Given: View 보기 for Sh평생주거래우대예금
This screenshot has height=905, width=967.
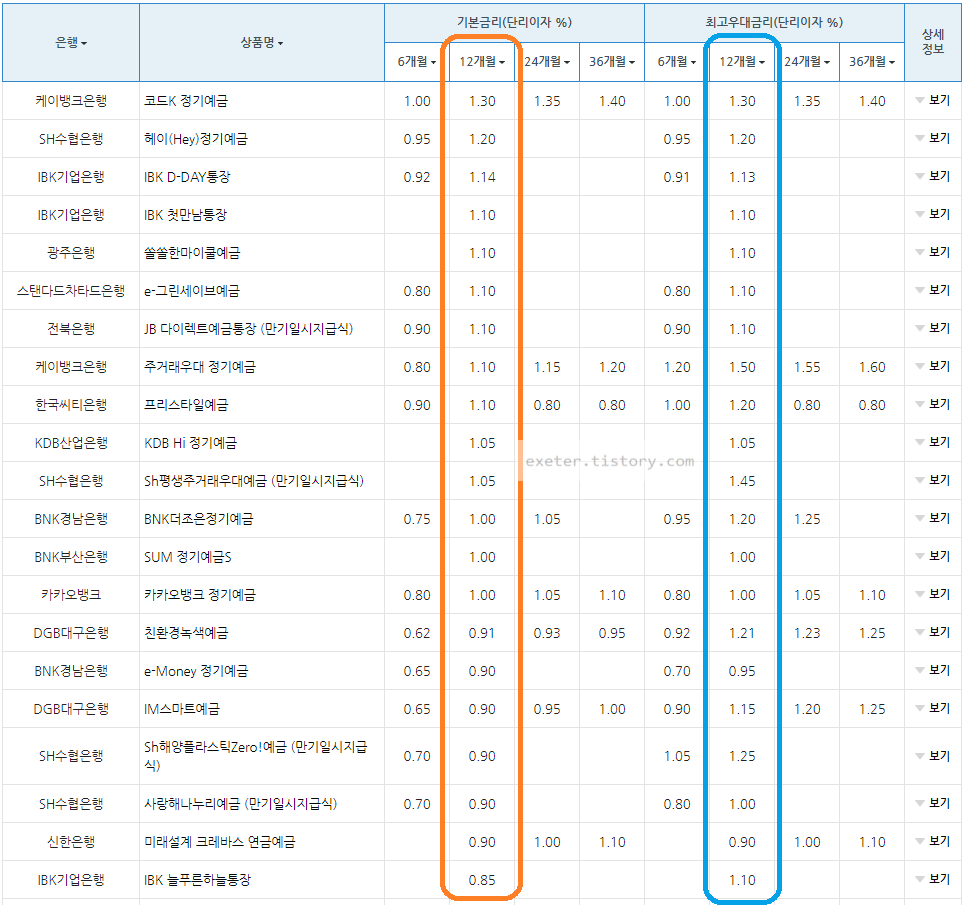Looking at the screenshot, I should (x=933, y=480).
